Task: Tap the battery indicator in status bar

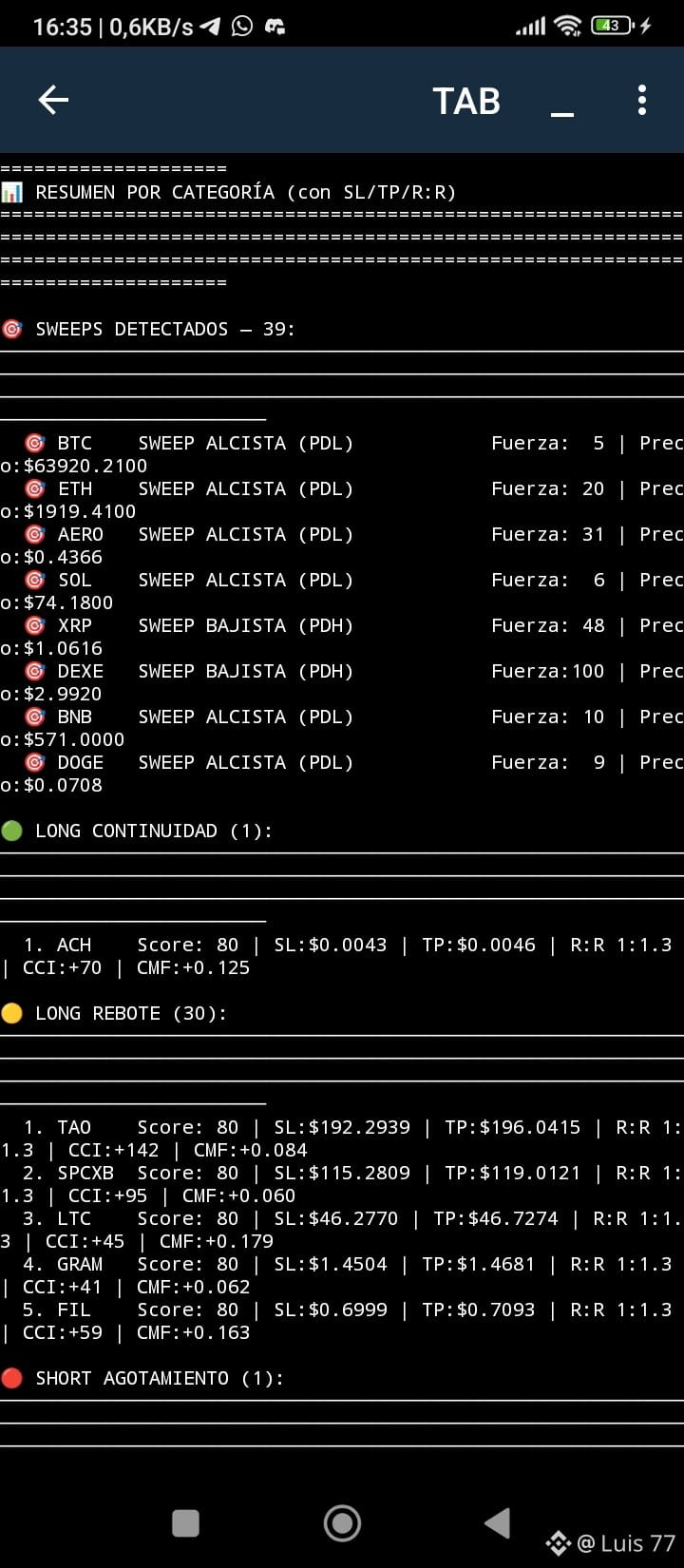Action: pos(613,26)
